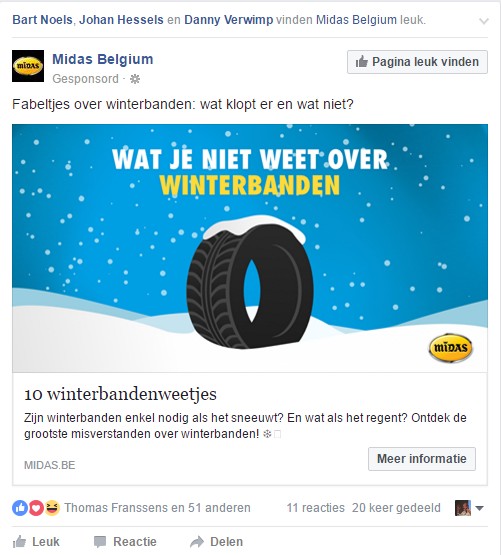Click the audience settings gear next to Gesponsord
The image size is (501, 555).
click(x=135, y=79)
